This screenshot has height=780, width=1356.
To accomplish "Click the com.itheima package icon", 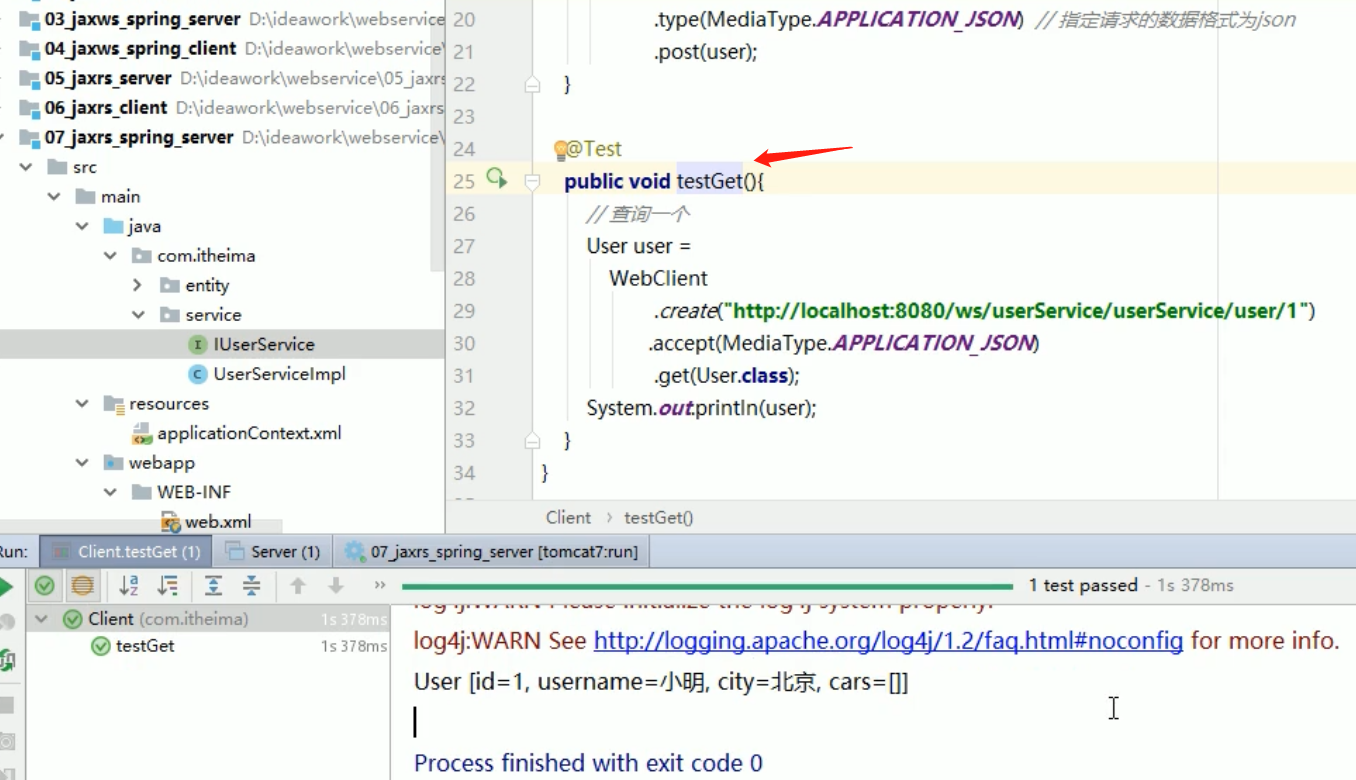I will (x=142, y=255).
